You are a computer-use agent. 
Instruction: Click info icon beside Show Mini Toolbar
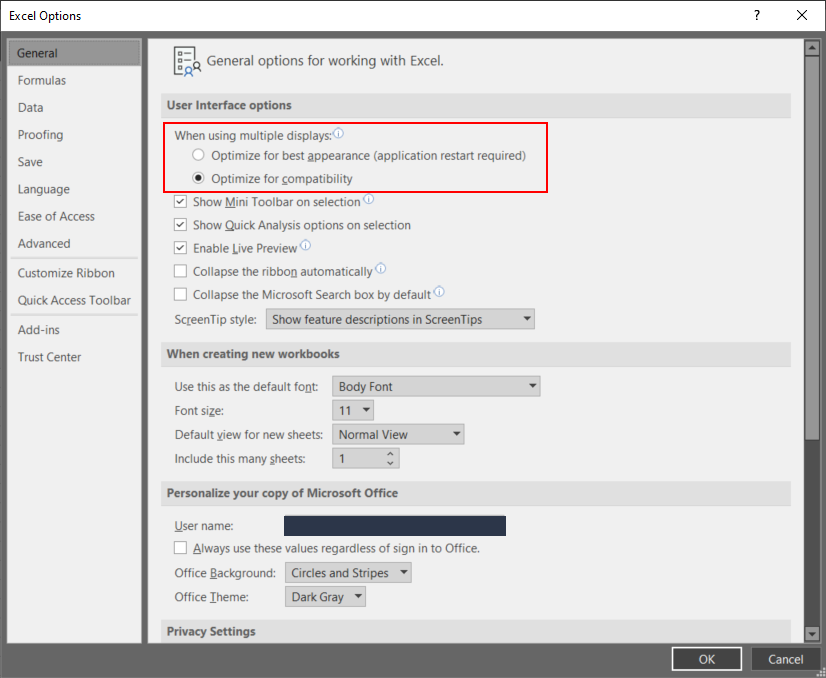pyautogui.click(x=369, y=199)
